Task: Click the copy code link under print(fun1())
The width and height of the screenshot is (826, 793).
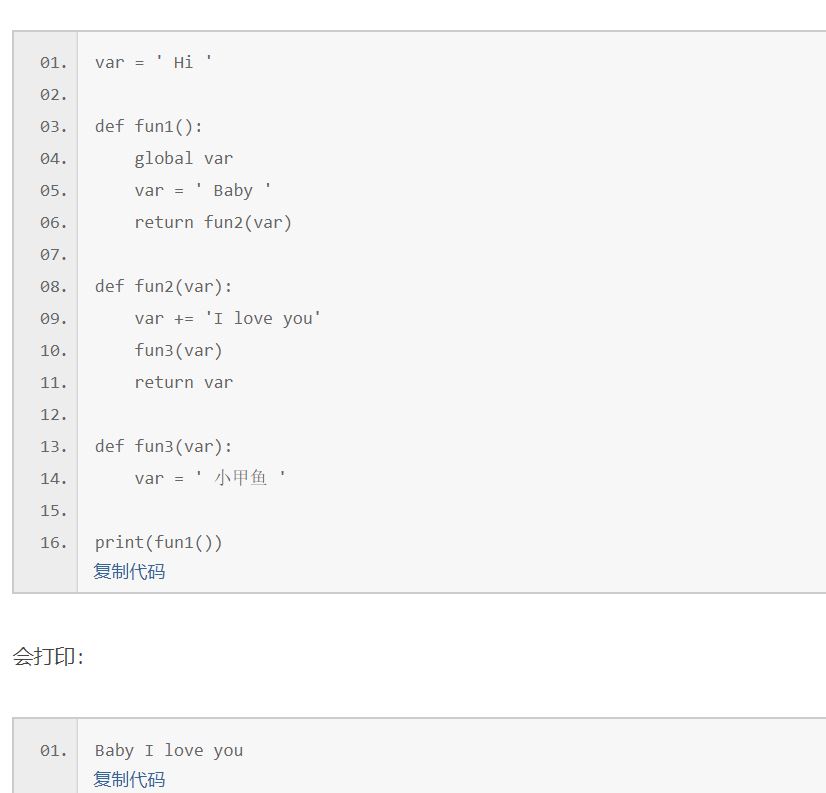Action: 129,572
